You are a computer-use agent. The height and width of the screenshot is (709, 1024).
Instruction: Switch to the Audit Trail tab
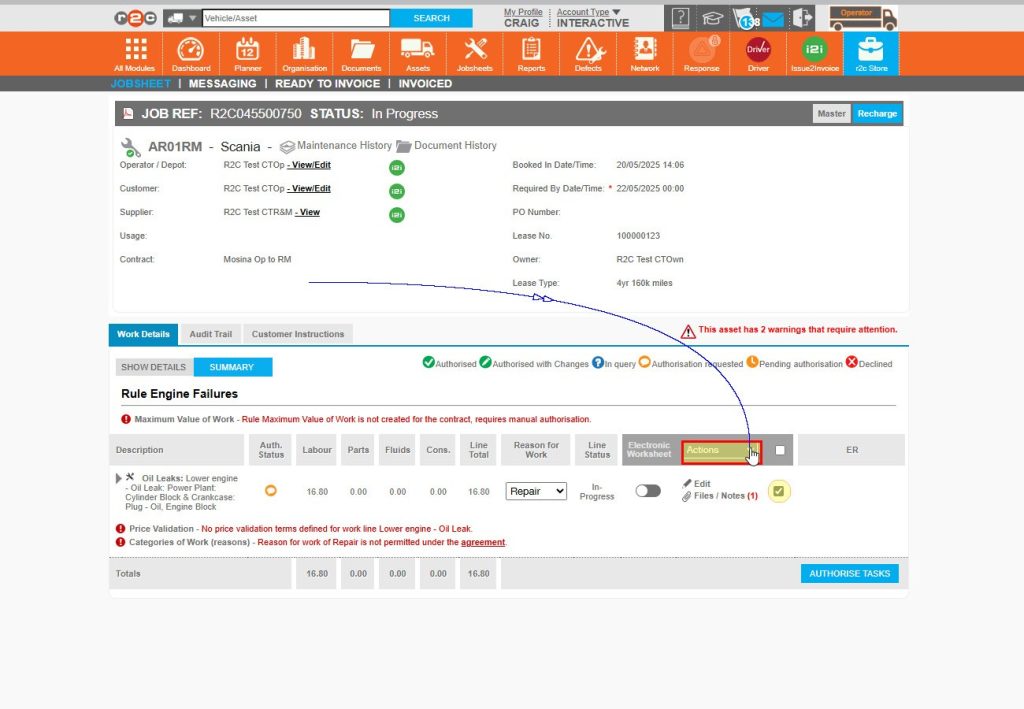pos(210,334)
